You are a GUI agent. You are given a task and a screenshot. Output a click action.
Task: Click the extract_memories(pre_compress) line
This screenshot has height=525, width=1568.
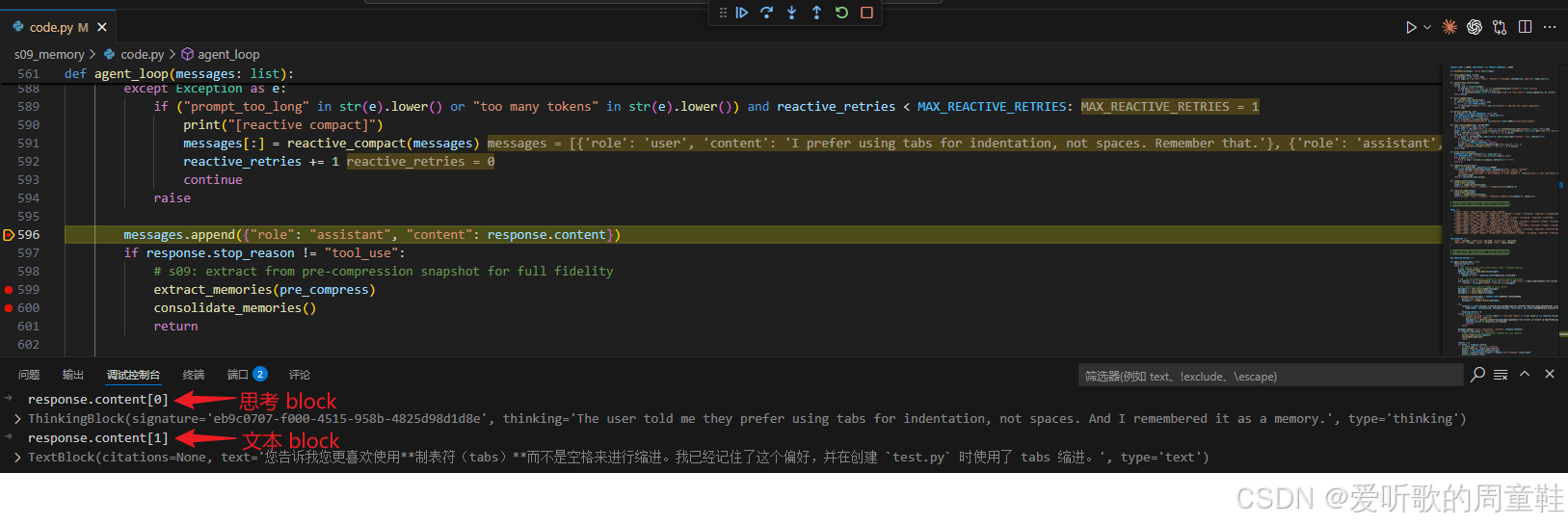[264, 289]
